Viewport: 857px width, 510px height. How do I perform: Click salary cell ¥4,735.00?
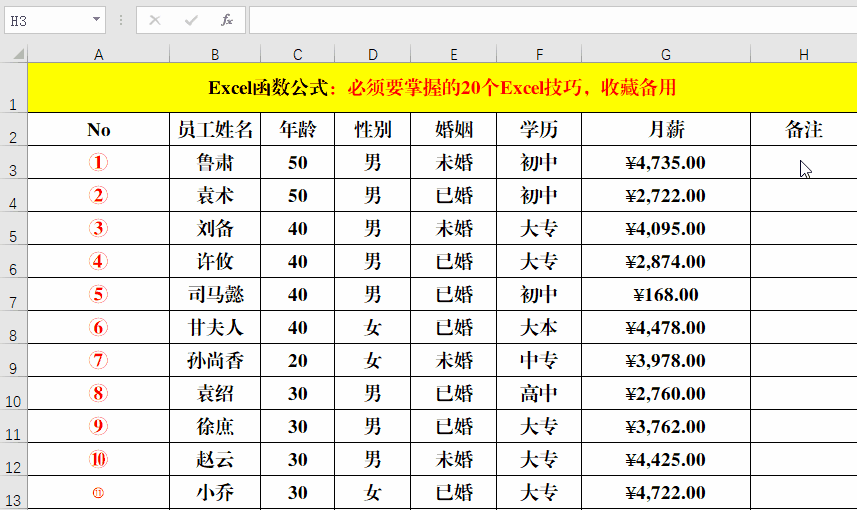[x=666, y=162]
